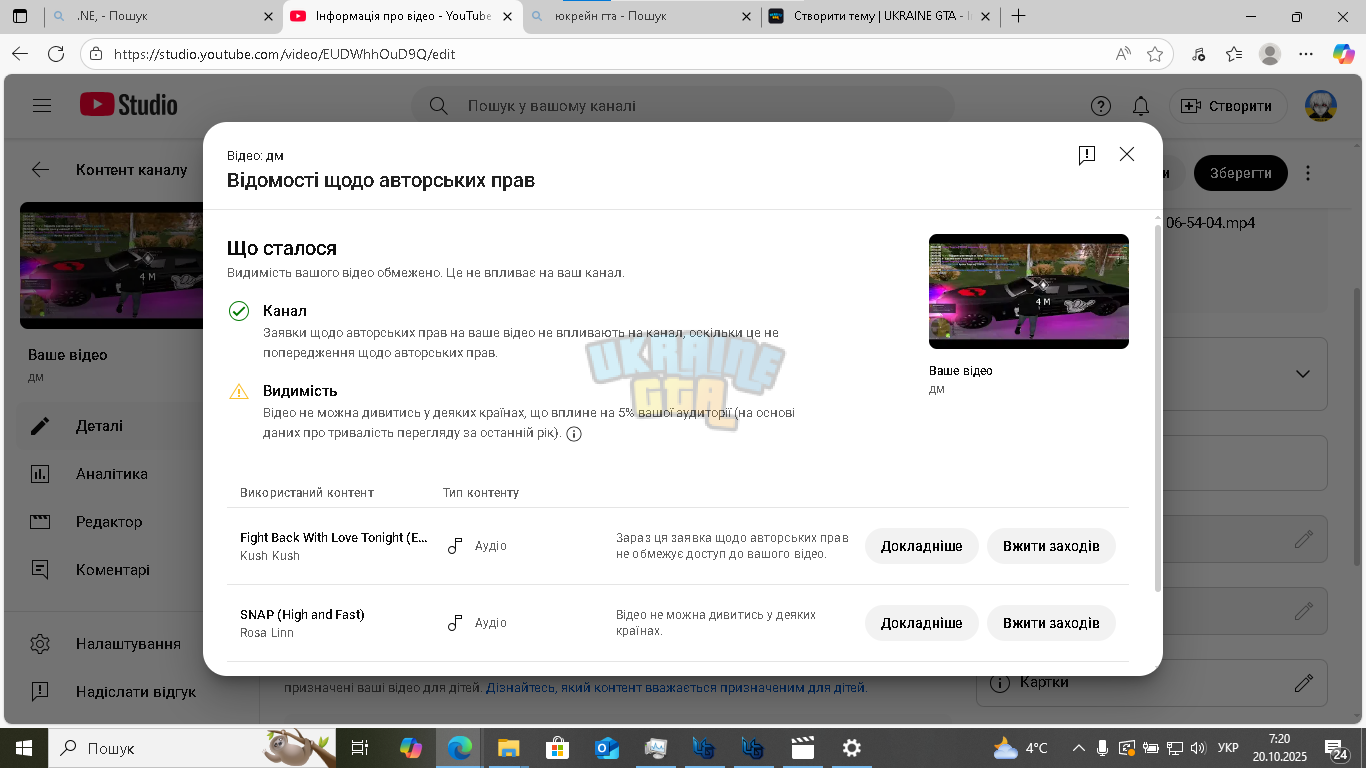Click the channel avatar in the top-right

click(1321, 106)
